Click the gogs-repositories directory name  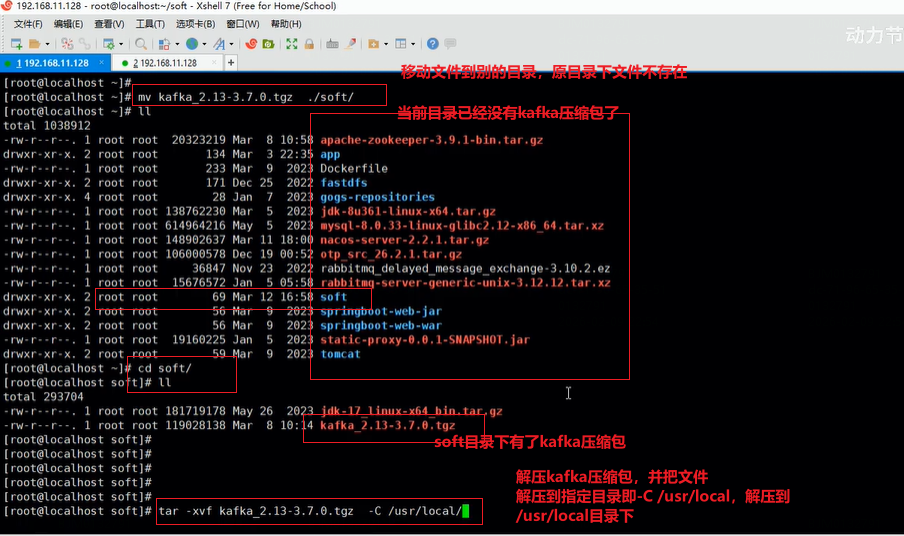377,197
